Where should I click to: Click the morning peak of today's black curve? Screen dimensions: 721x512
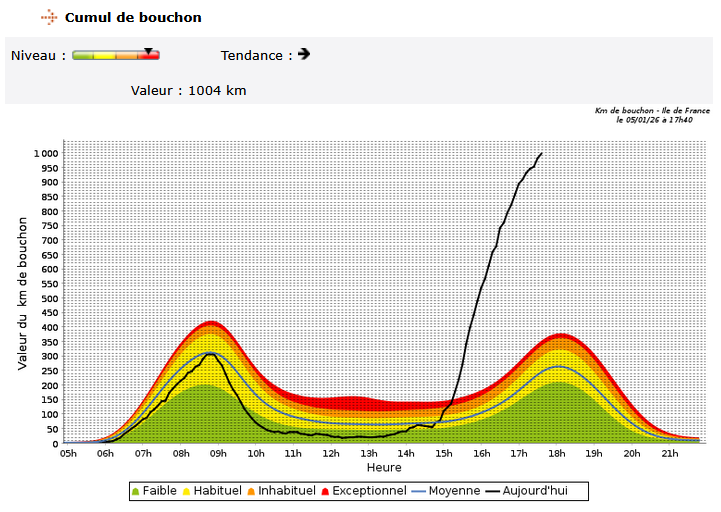[x=211, y=354]
